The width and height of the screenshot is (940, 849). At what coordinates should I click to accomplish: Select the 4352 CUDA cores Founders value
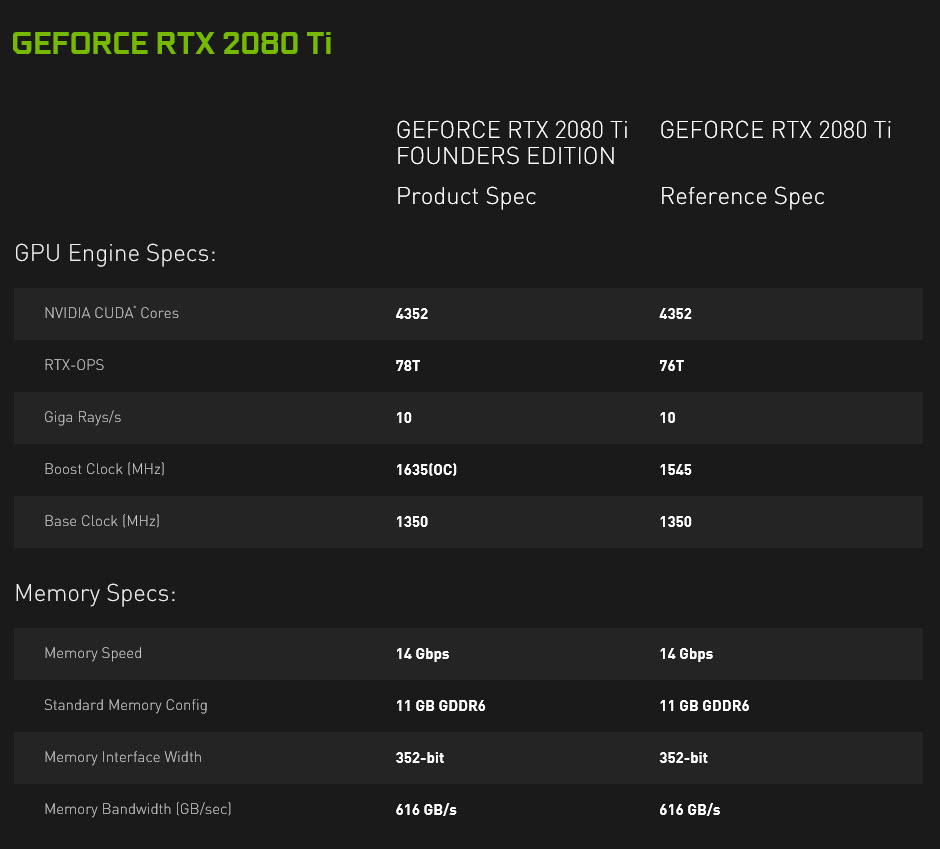(x=411, y=313)
